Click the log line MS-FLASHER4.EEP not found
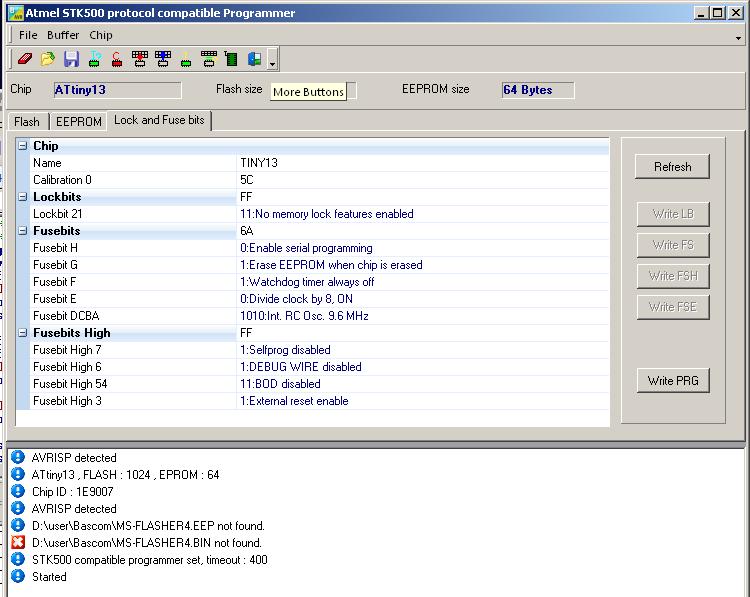 click(148, 526)
